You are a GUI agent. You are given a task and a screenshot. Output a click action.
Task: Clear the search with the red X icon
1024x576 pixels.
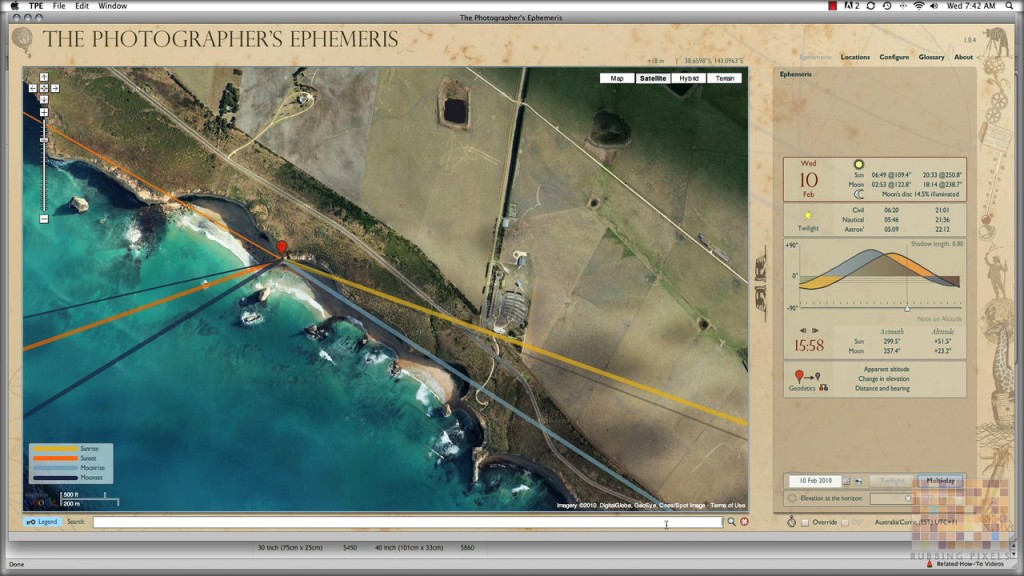pos(744,522)
